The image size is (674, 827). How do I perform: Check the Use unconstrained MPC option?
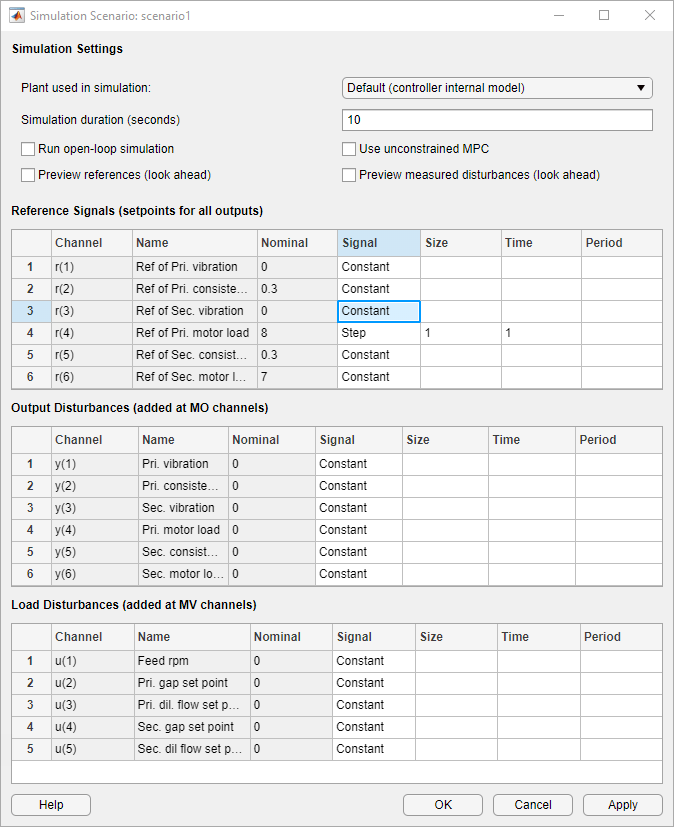[349, 149]
